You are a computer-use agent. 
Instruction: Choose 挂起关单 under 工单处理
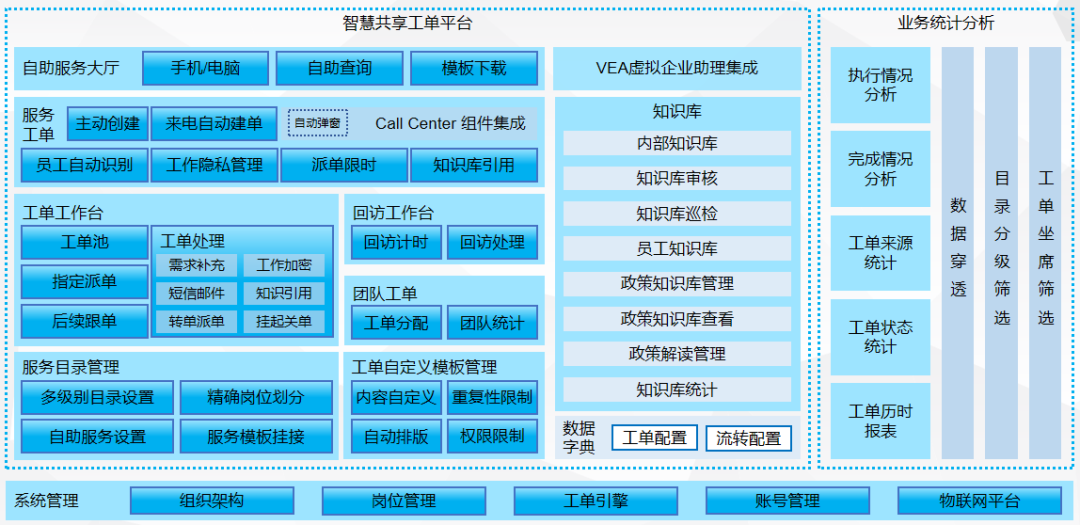pos(284,322)
